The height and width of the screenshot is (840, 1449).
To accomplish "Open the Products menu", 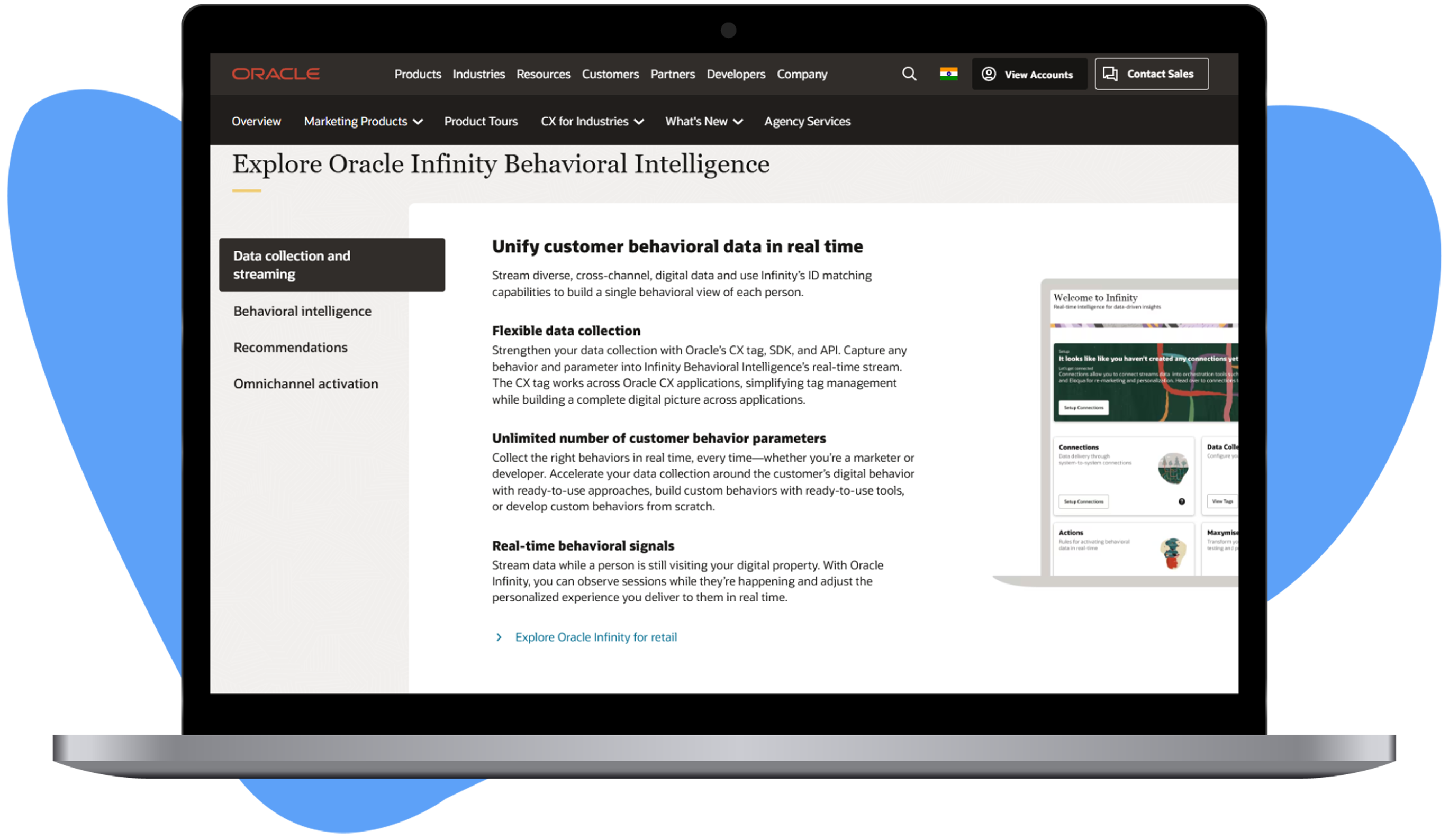I will click(x=418, y=74).
